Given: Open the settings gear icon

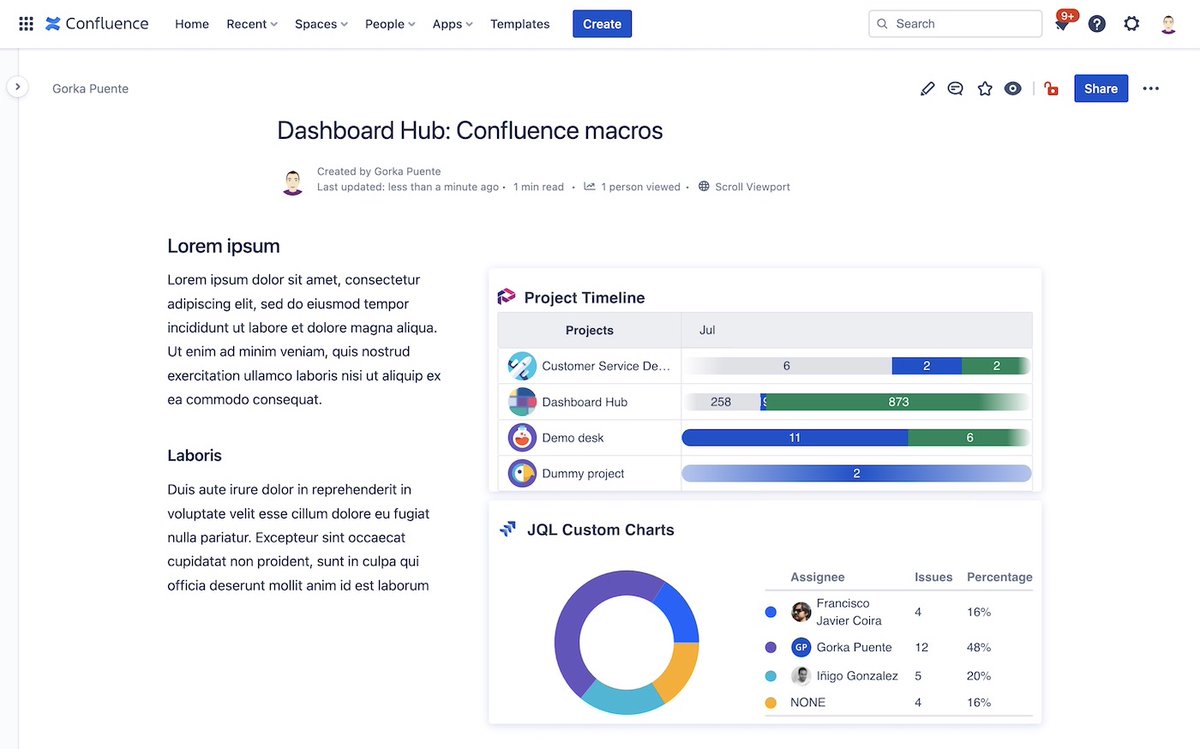Looking at the screenshot, I should point(1132,24).
